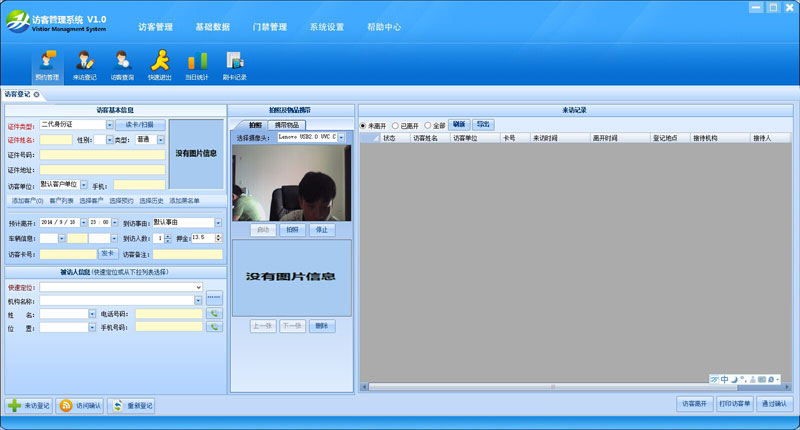Click the 到访人数 stepper arrows
The height and width of the screenshot is (430, 800).
point(168,238)
